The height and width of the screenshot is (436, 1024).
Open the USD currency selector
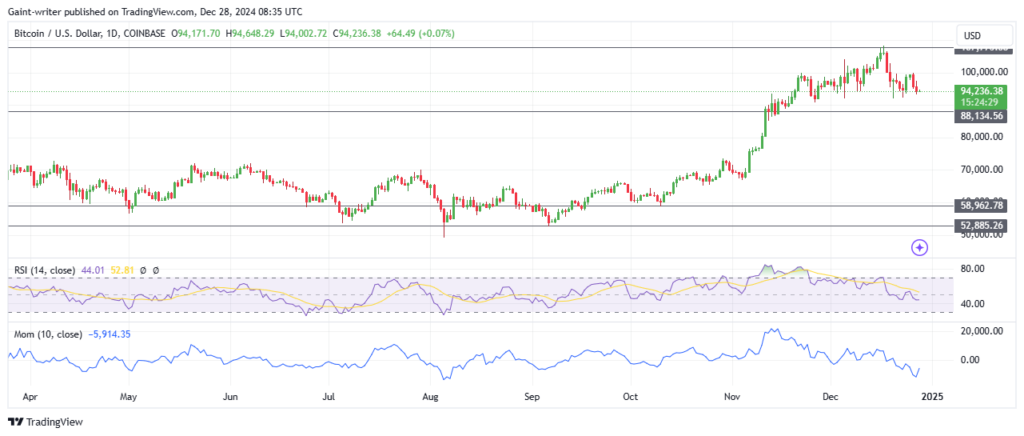click(982, 35)
